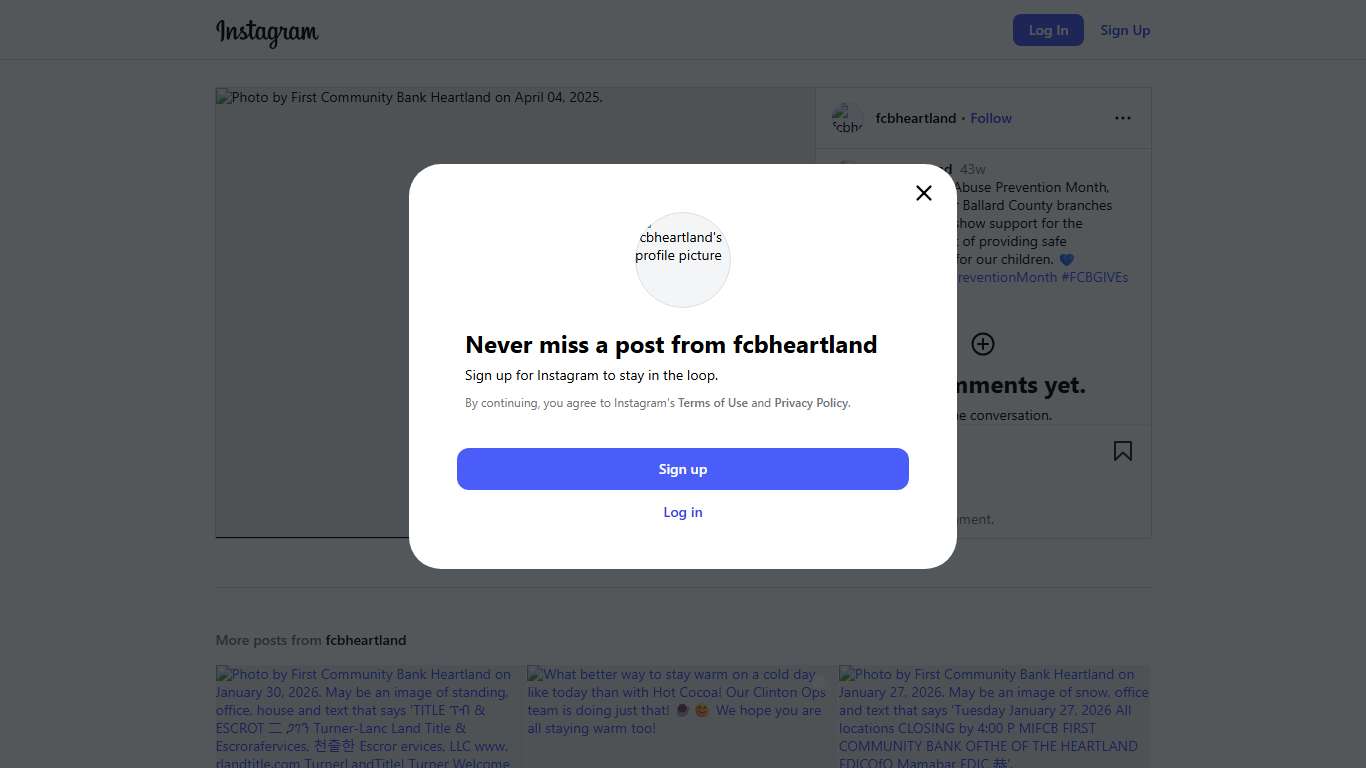Click fcbheartland's profile picture in the popup
This screenshot has width=1366, height=768.
click(683, 259)
